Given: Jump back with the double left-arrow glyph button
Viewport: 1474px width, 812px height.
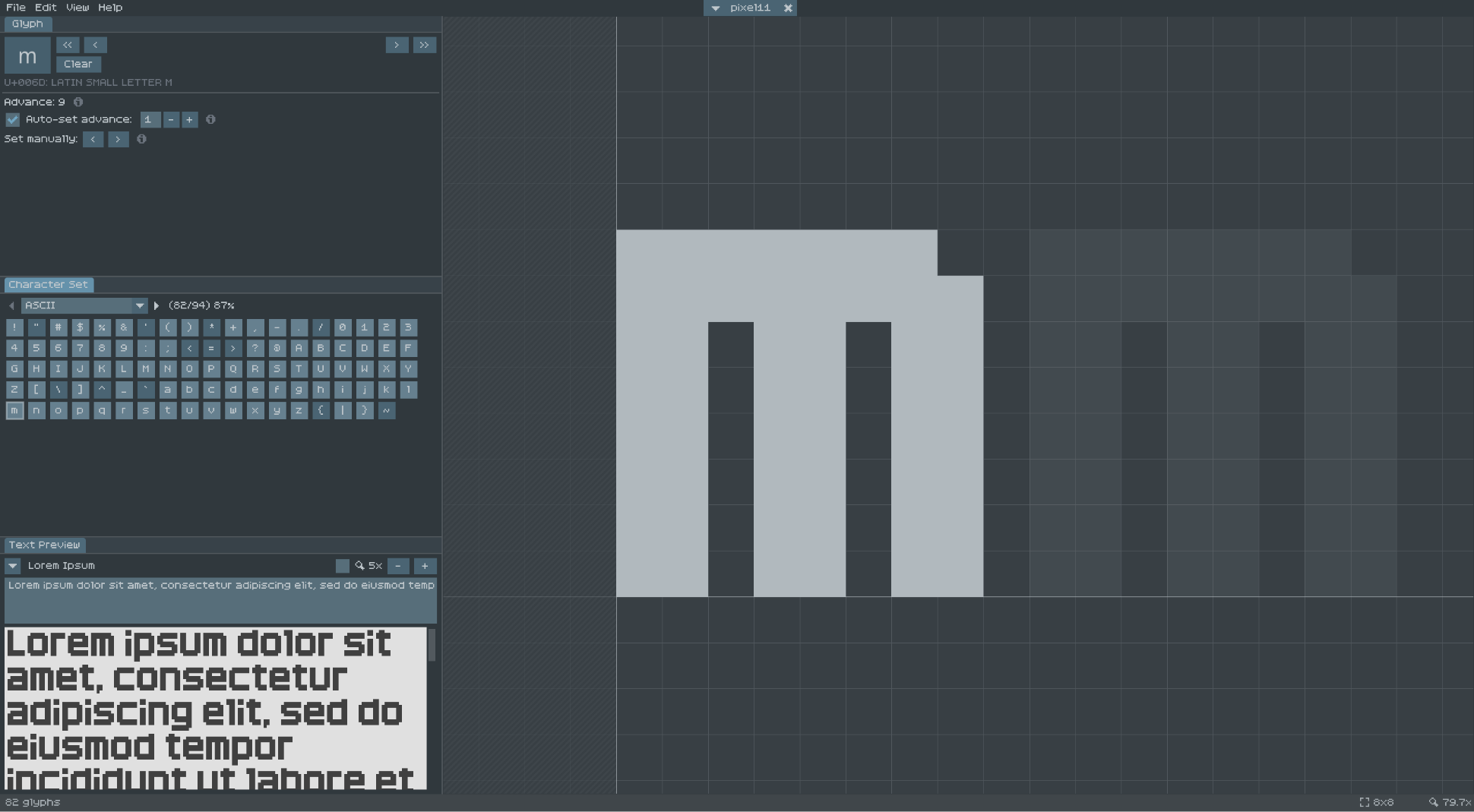Looking at the screenshot, I should click(x=68, y=45).
